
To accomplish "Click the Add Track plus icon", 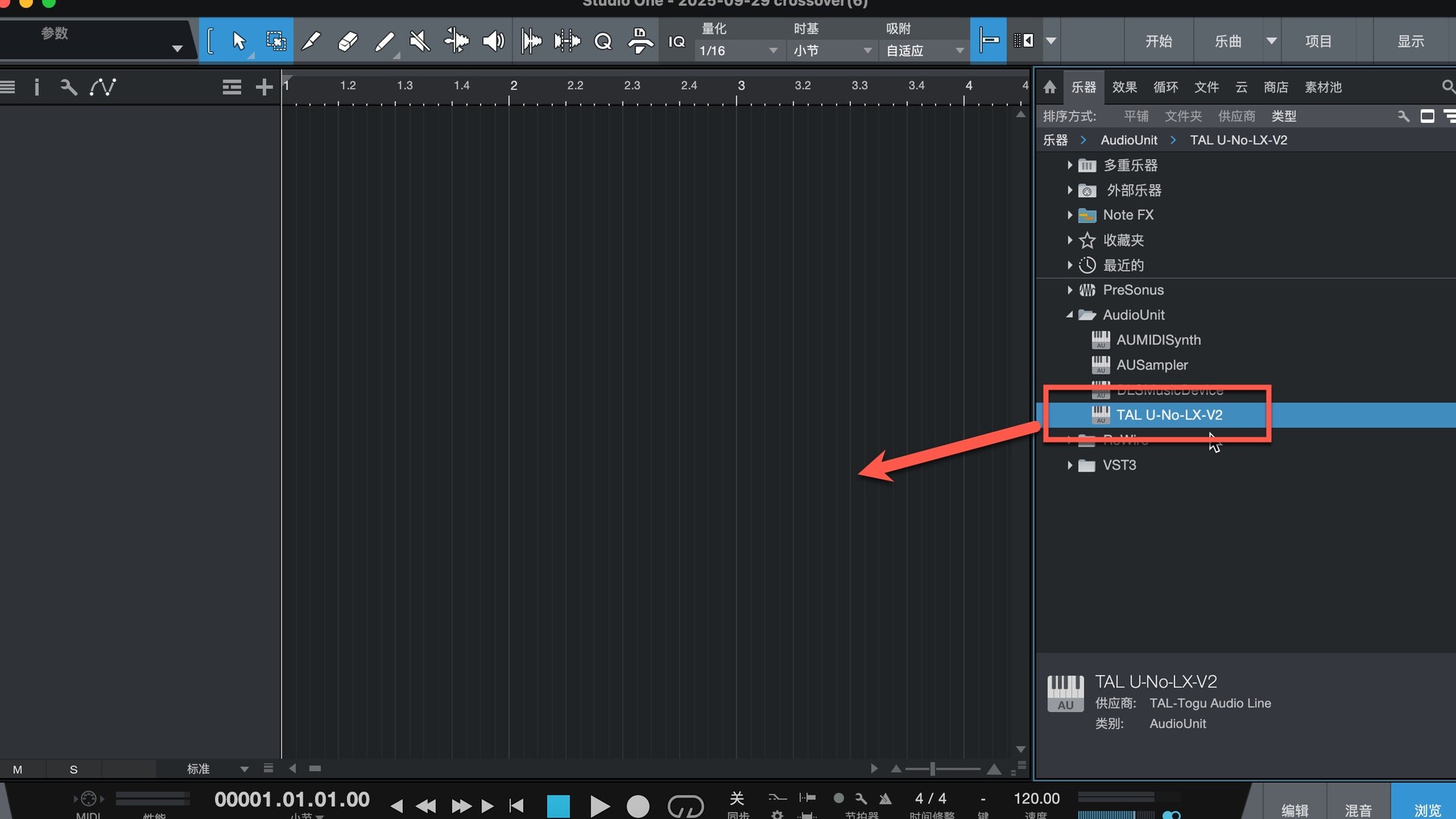I will click(264, 87).
